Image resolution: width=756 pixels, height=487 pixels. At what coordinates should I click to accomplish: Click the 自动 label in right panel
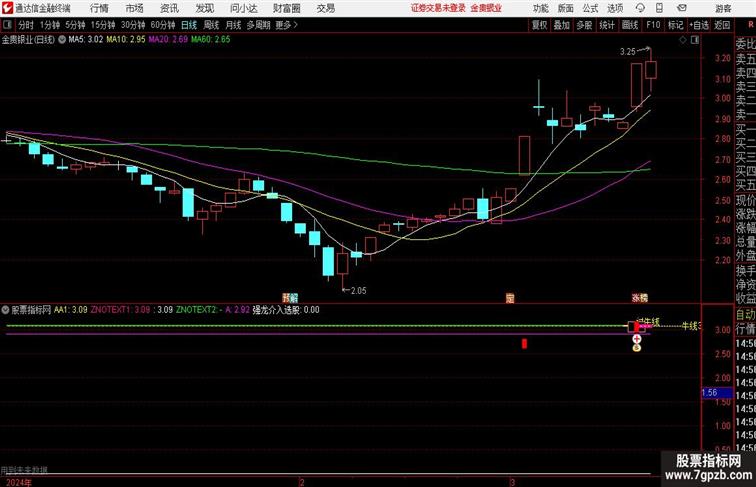point(745,315)
